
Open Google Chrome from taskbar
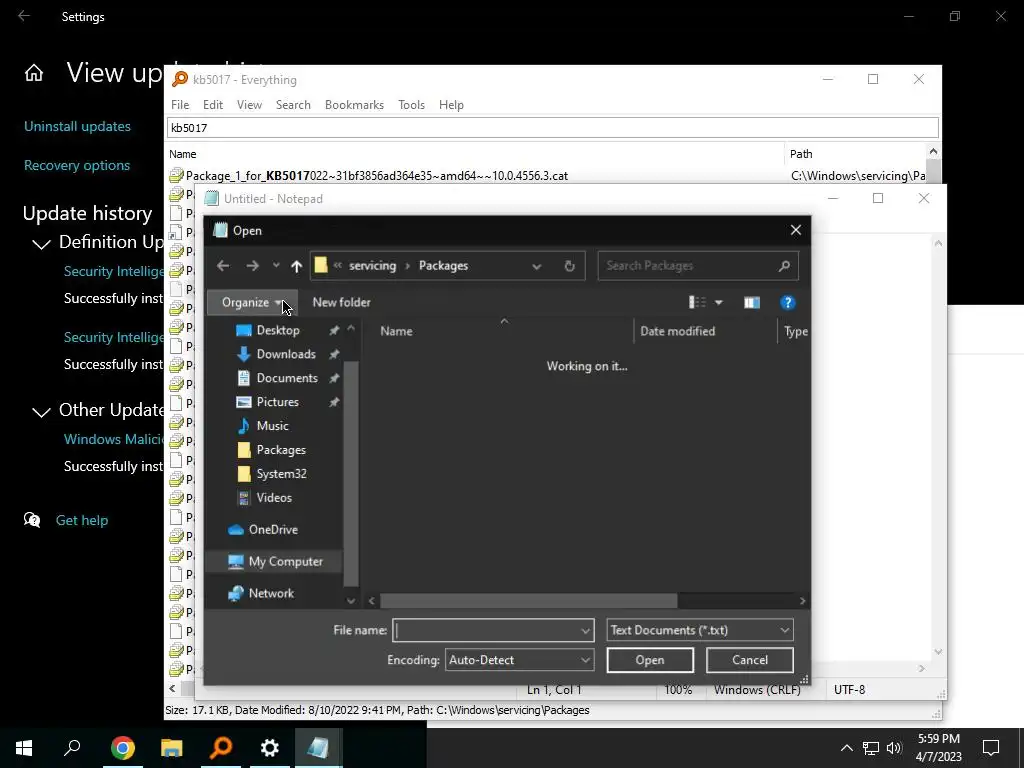[122, 748]
